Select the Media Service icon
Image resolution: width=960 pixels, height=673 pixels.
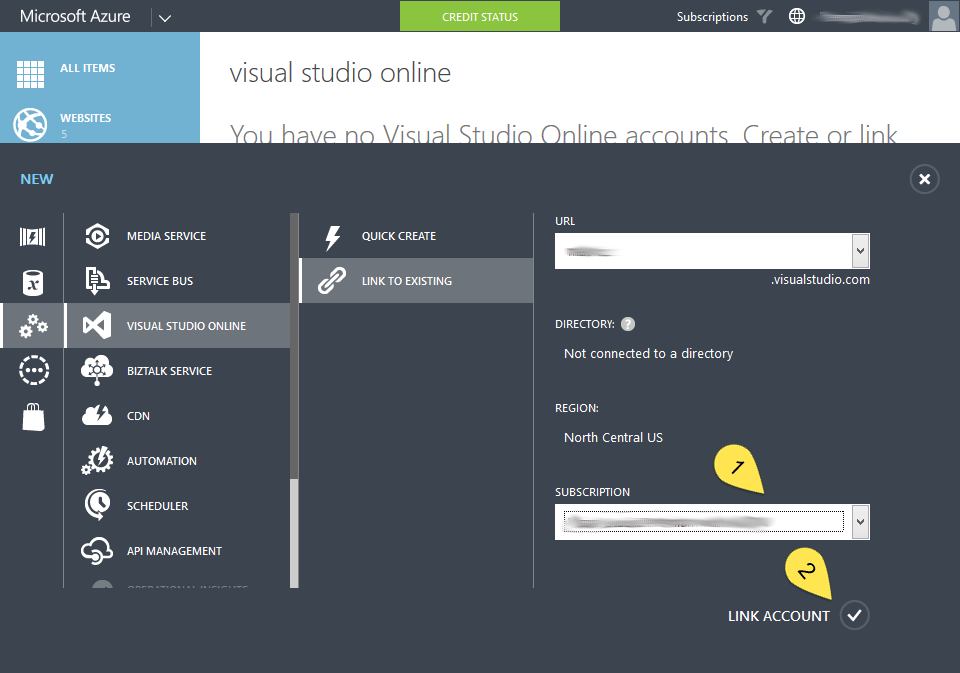pos(97,236)
